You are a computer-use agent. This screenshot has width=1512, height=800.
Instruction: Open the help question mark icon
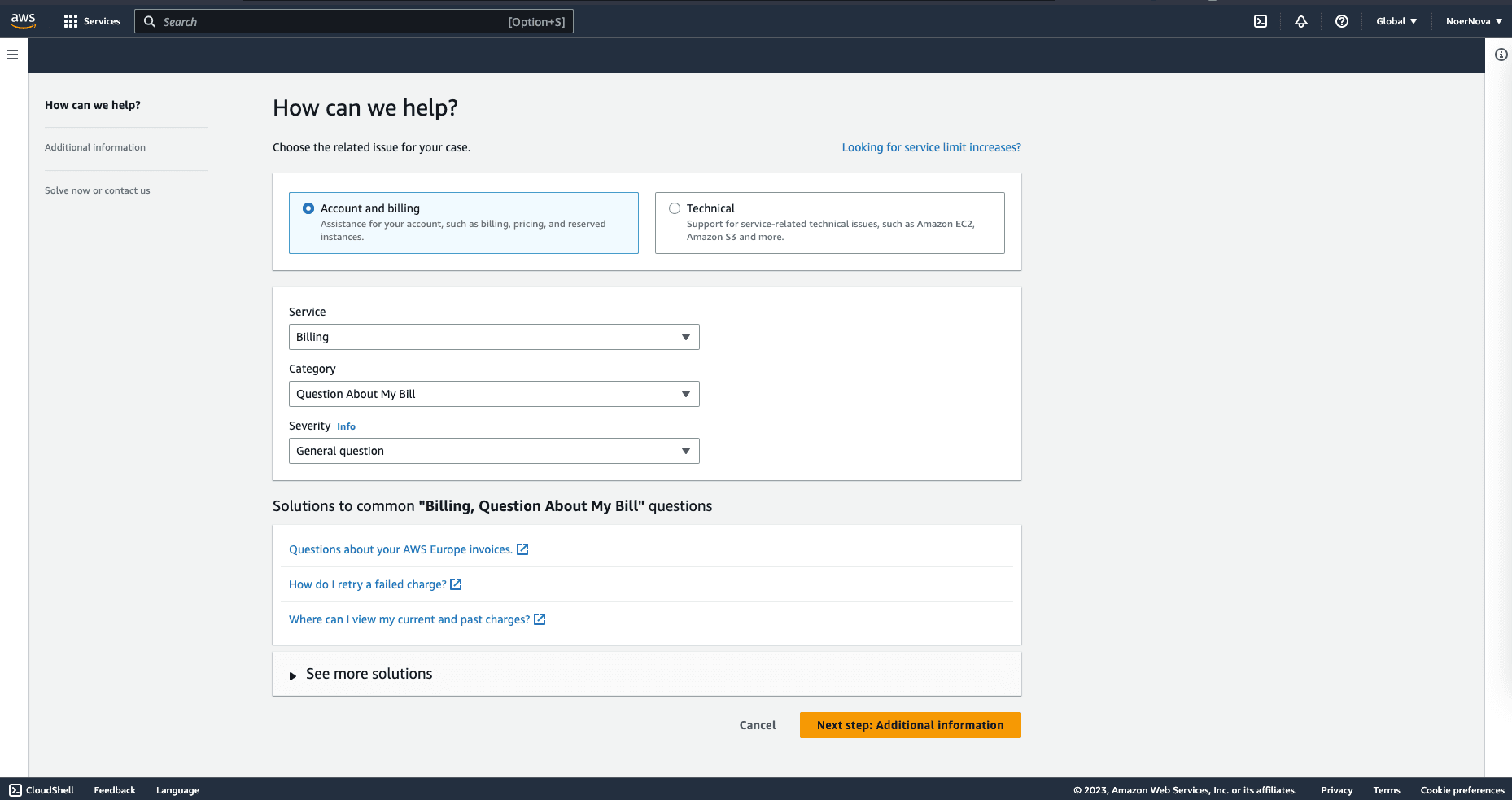click(x=1341, y=21)
